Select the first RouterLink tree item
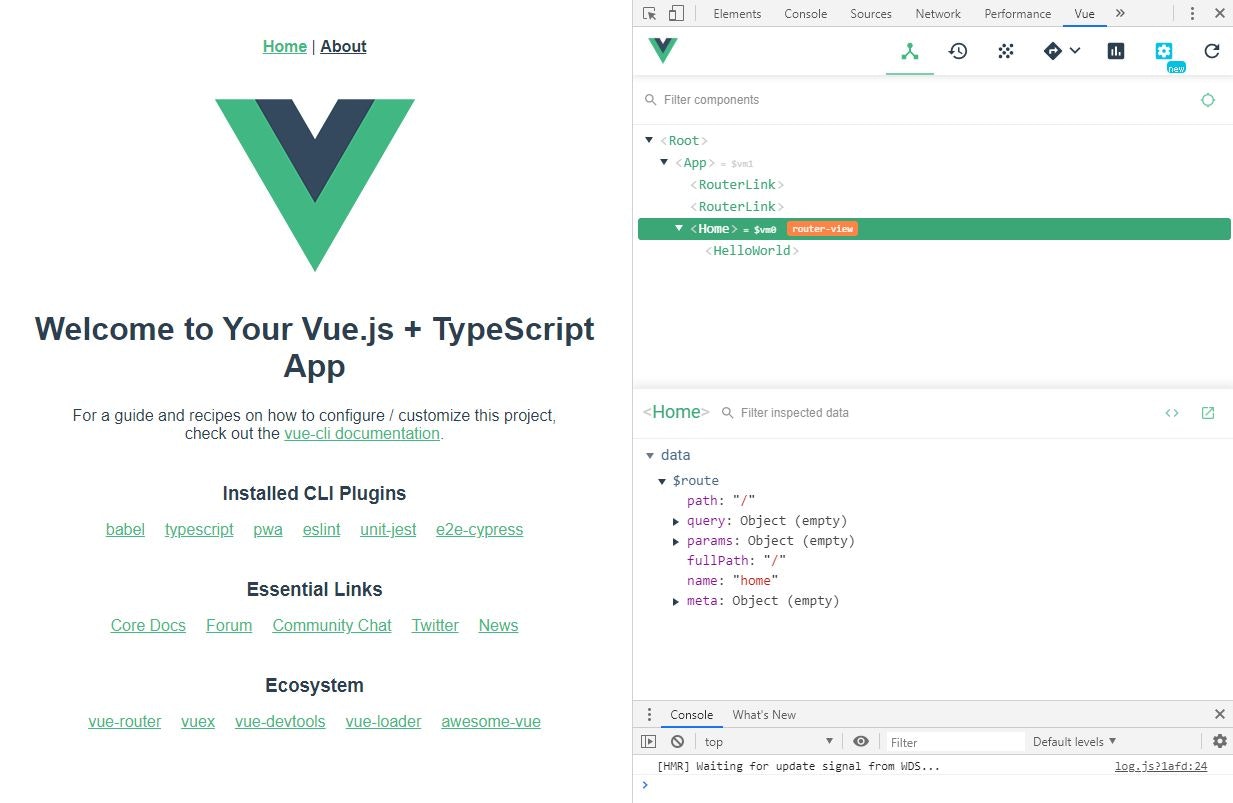Screen dimensions: 1233x803 [737, 185]
